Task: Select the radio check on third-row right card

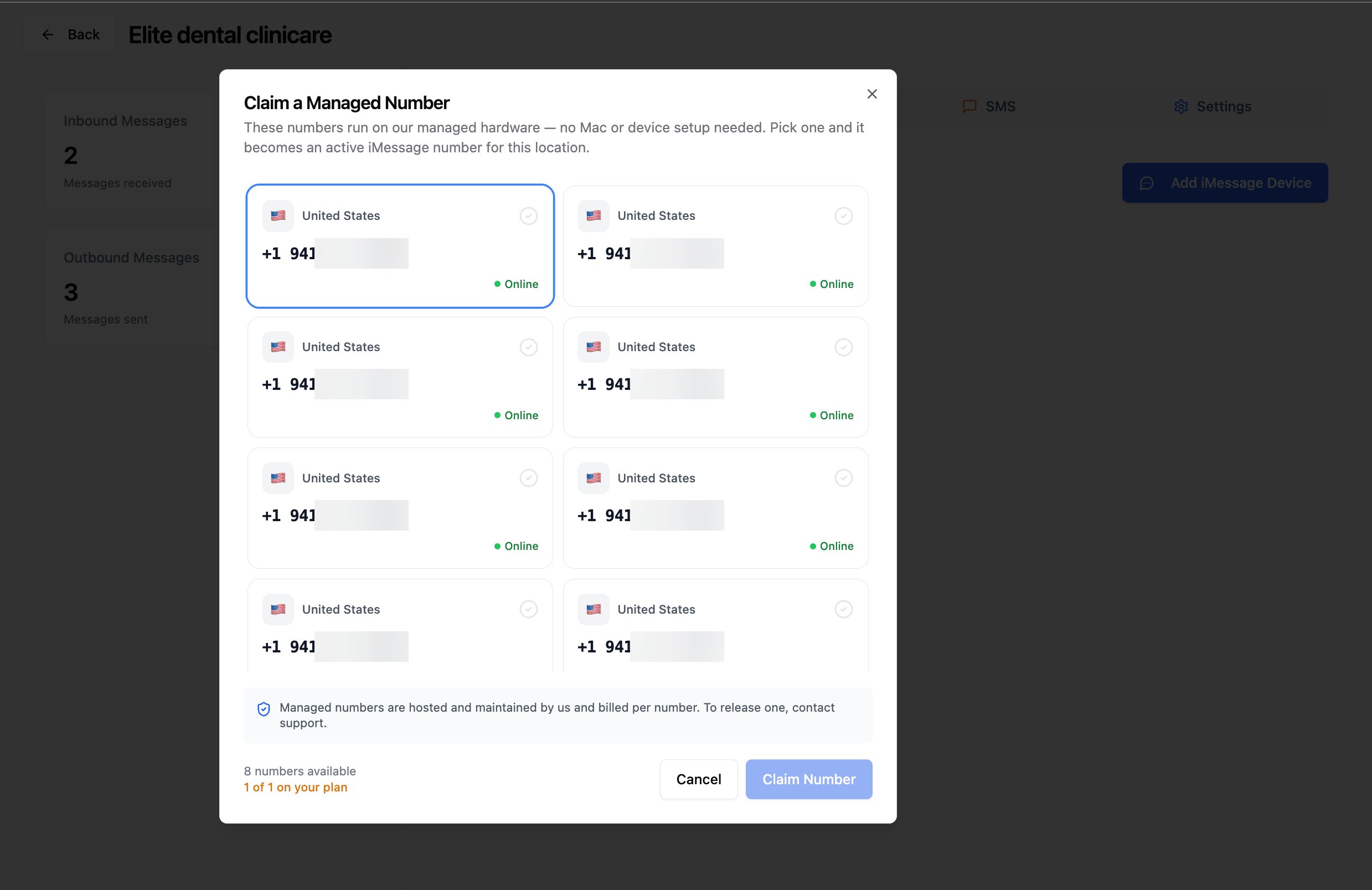Action: point(843,477)
